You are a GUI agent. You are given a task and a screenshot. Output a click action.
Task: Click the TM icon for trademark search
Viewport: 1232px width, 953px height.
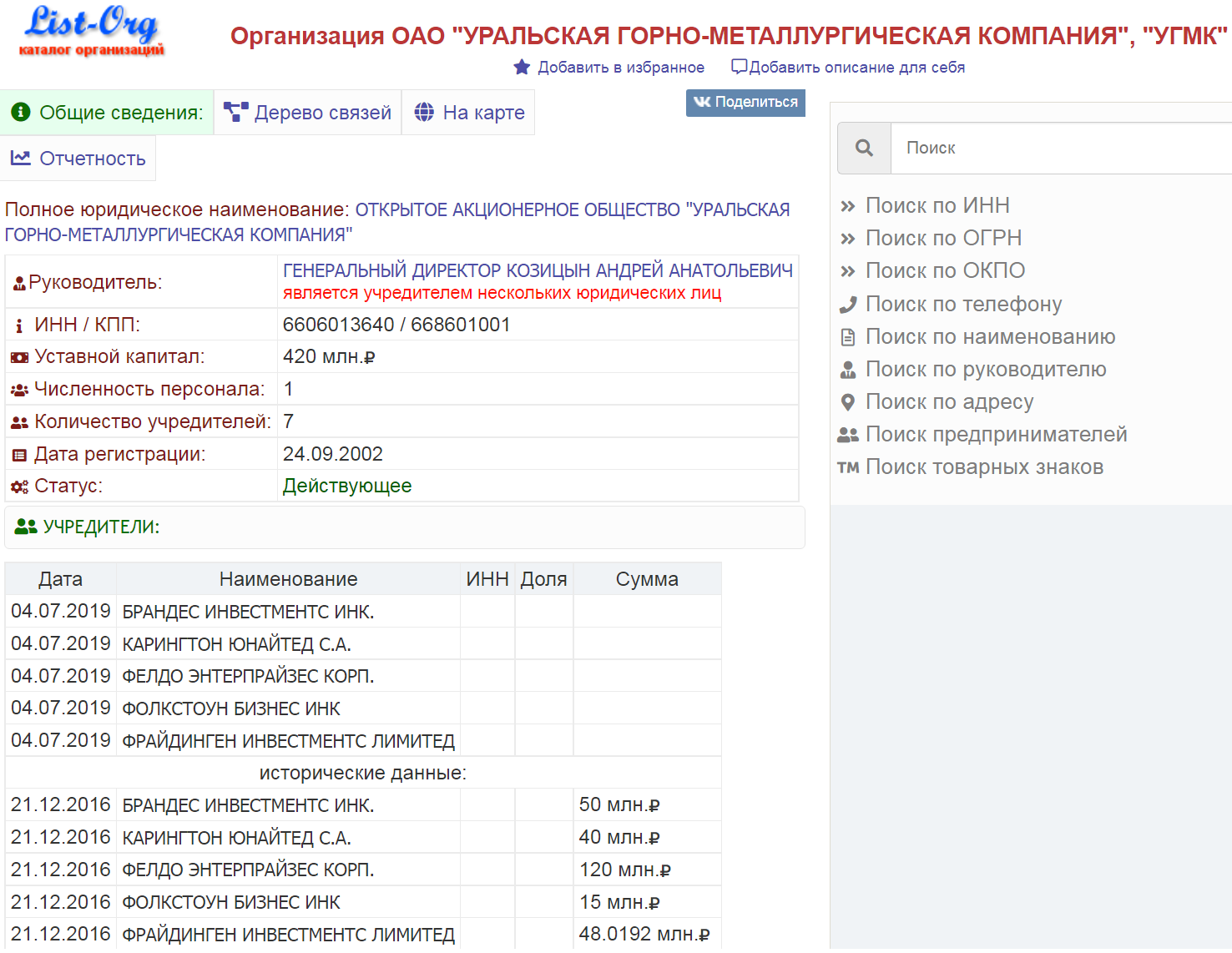848,467
